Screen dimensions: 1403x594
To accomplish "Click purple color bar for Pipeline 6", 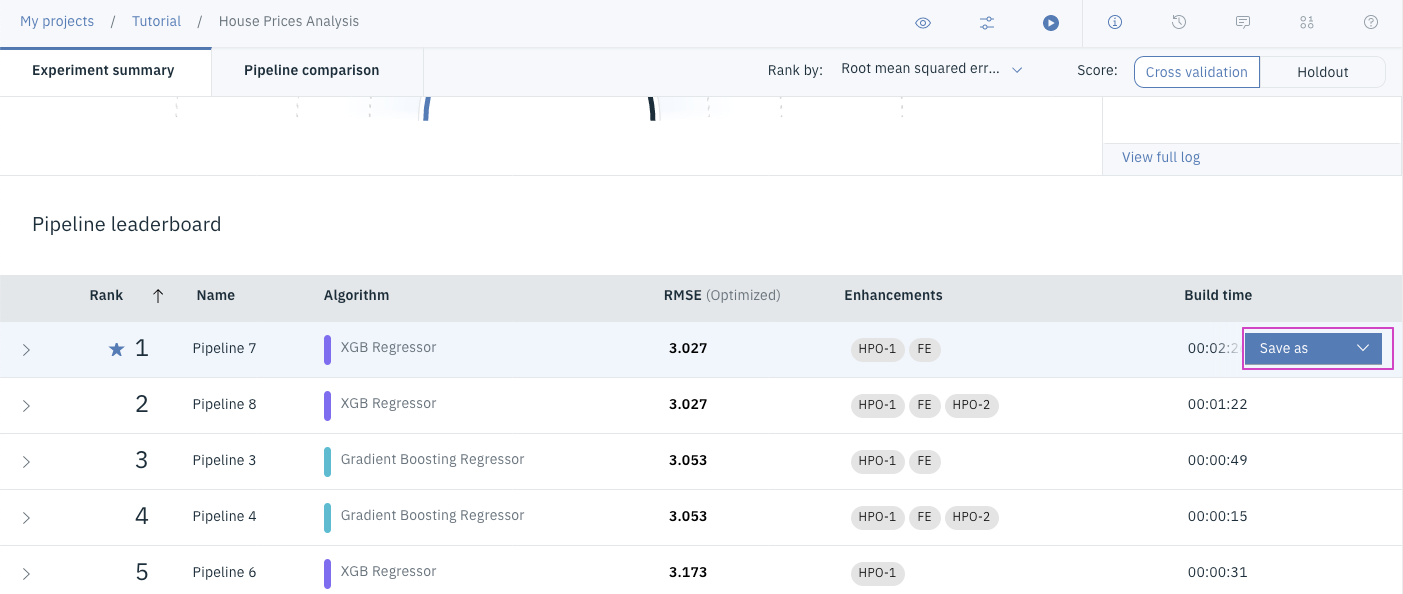I will tap(327, 573).
